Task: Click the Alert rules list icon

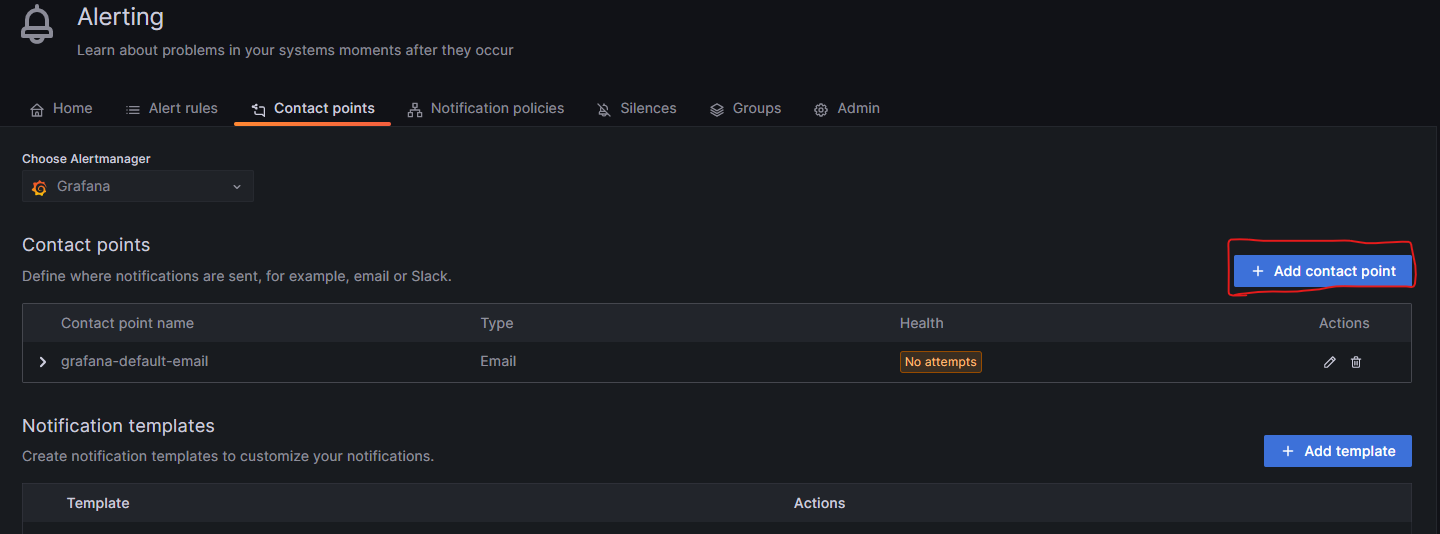Action: pos(132,110)
